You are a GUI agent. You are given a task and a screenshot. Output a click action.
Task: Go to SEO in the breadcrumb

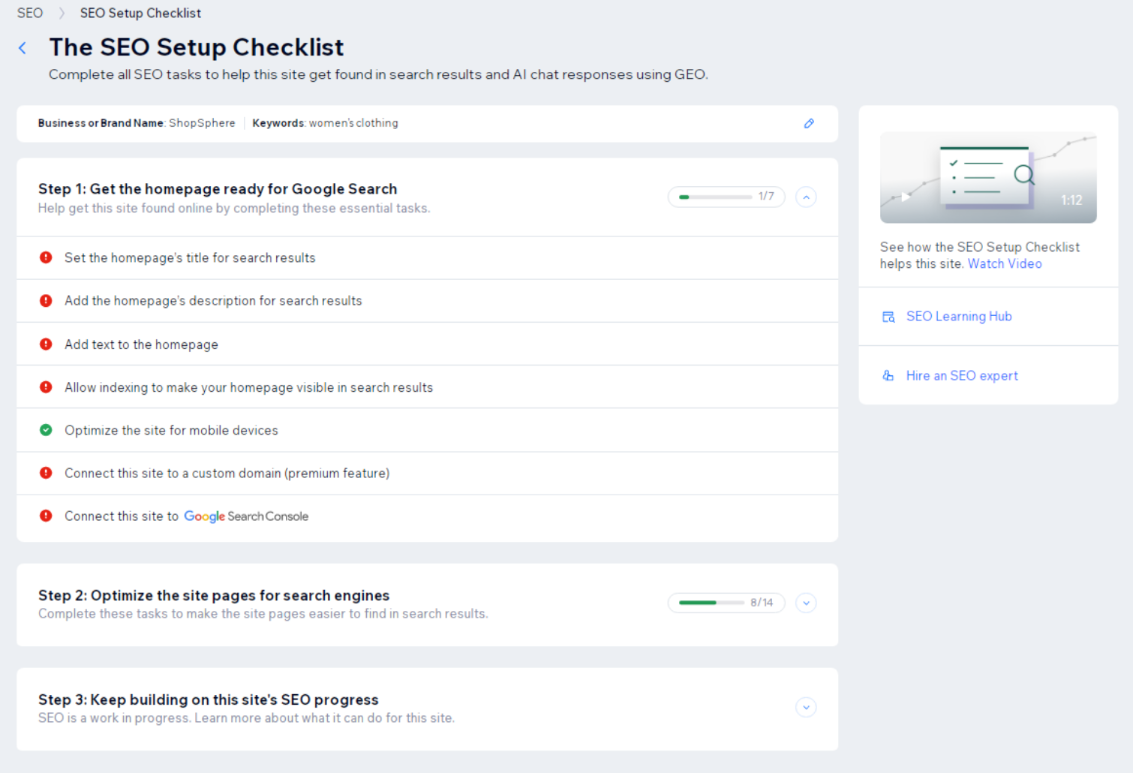pyautogui.click(x=30, y=13)
